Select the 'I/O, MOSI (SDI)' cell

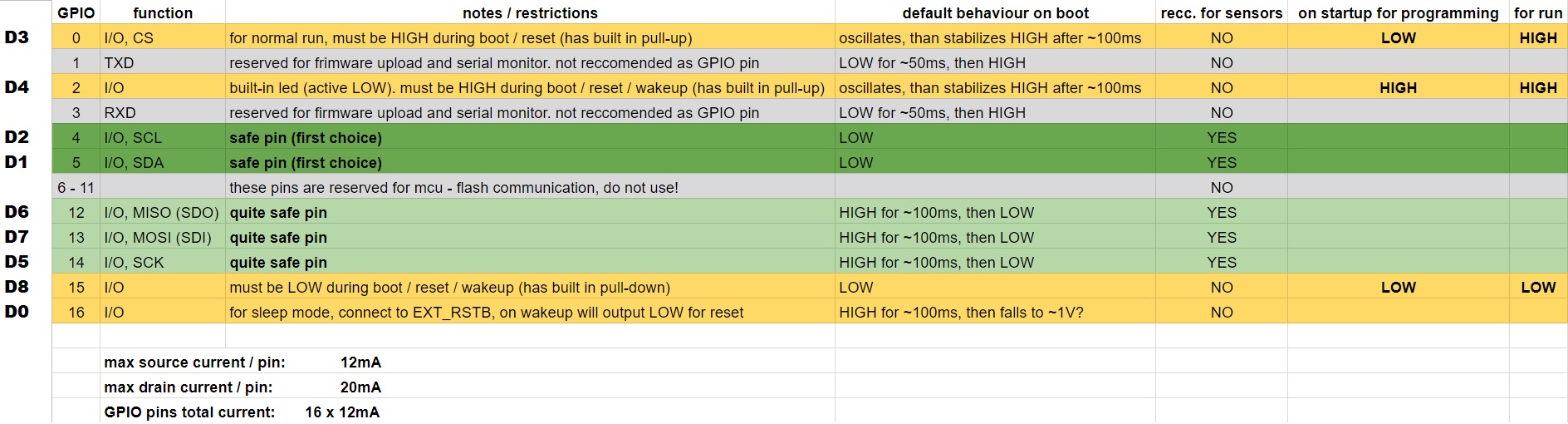(x=163, y=237)
